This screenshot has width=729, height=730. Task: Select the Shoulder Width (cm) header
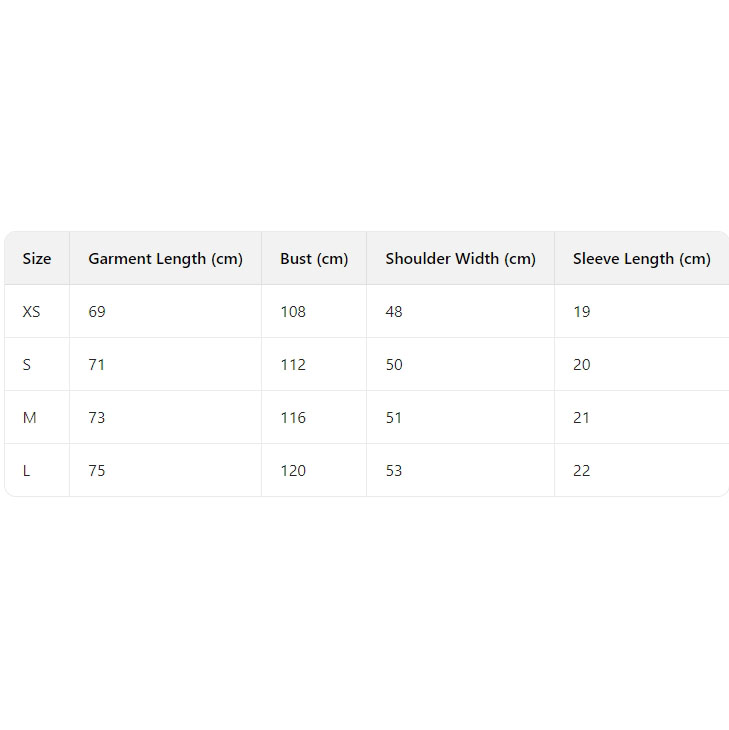(x=460, y=259)
